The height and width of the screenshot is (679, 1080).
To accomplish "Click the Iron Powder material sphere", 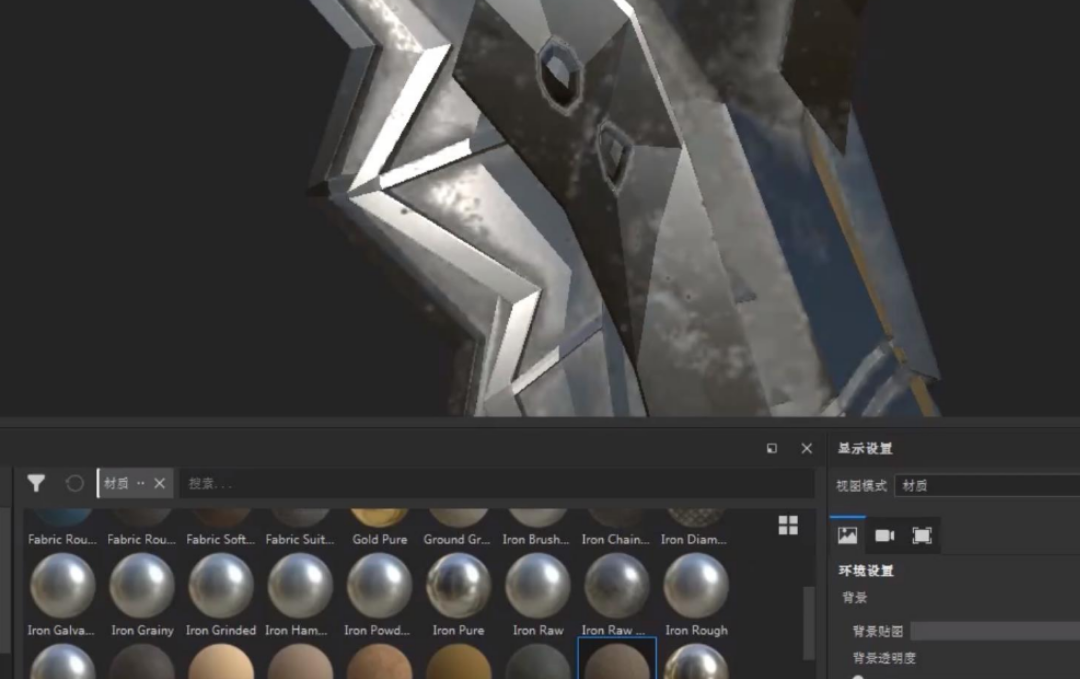I will click(379, 587).
